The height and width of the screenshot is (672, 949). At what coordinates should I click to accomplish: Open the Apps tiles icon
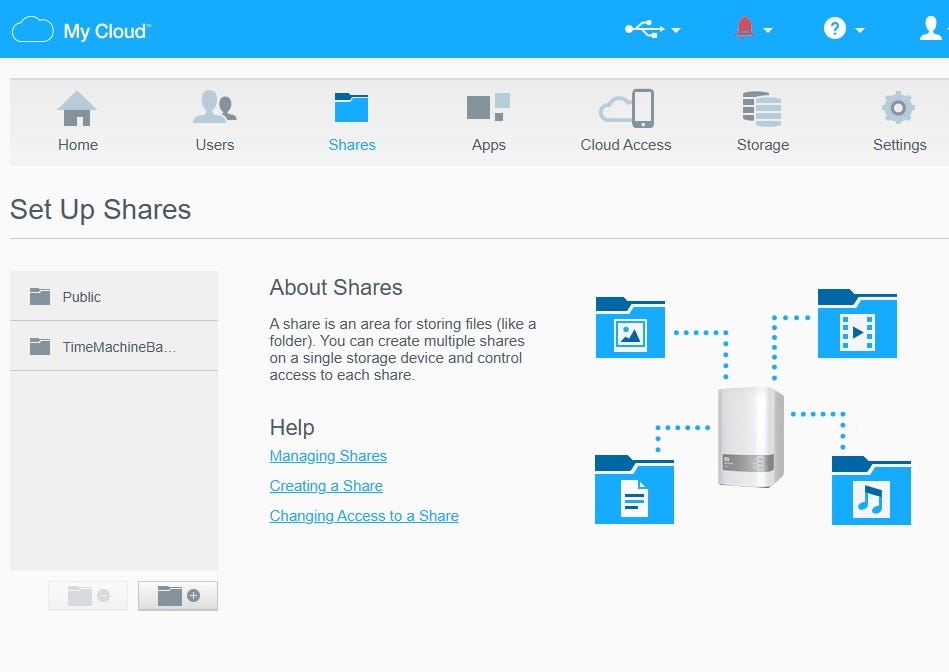click(488, 107)
